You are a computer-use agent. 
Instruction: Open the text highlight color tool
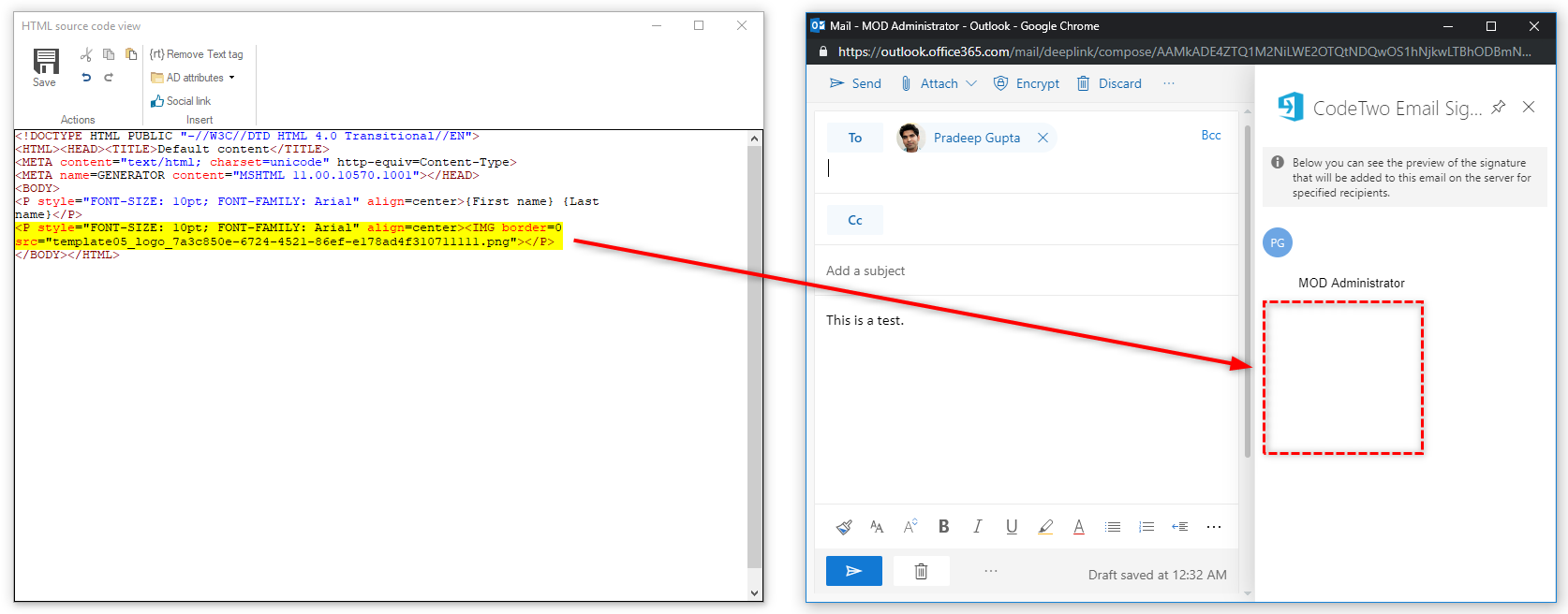click(1045, 527)
